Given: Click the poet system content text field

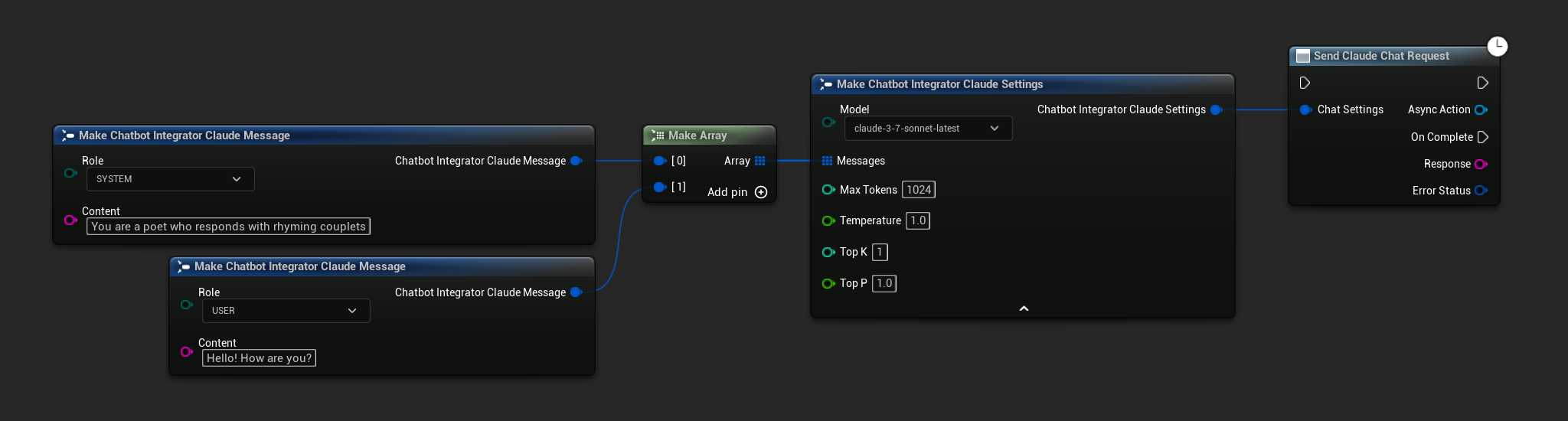Looking at the screenshot, I should point(228,227).
